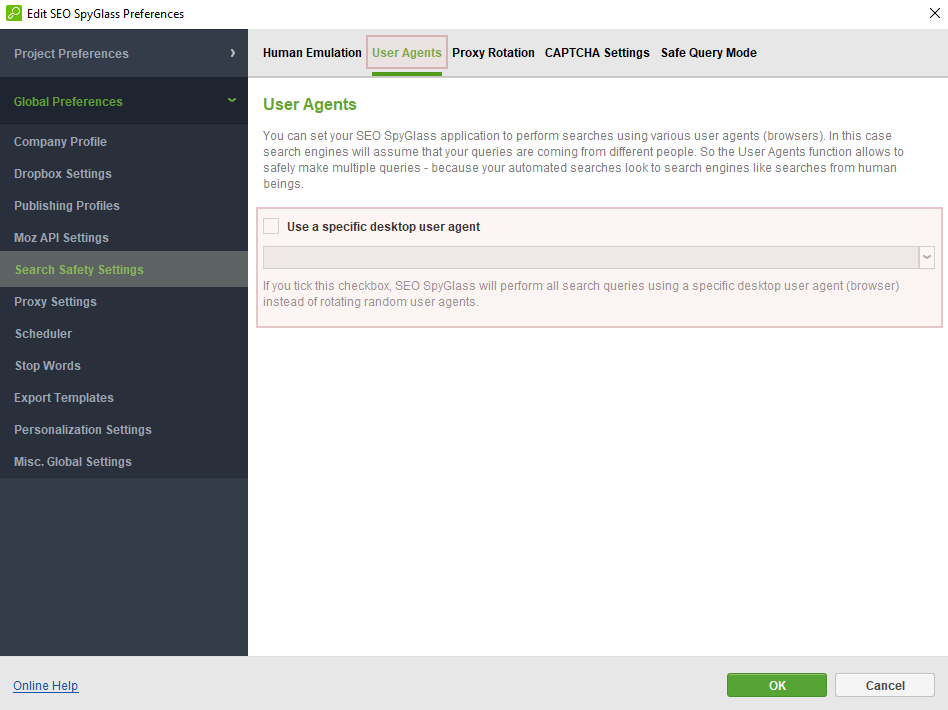Expand Project Preferences chevron arrow
The image size is (948, 710).
pyautogui.click(x=233, y=53)
